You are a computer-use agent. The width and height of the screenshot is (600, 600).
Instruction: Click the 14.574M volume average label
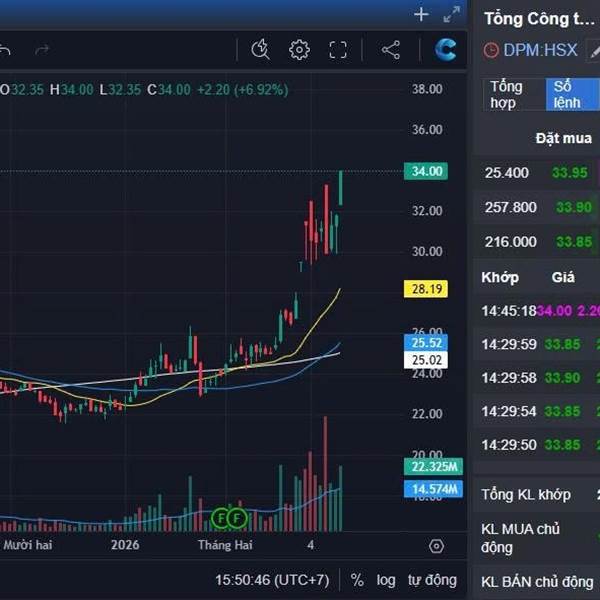click(x=434, y=489)
